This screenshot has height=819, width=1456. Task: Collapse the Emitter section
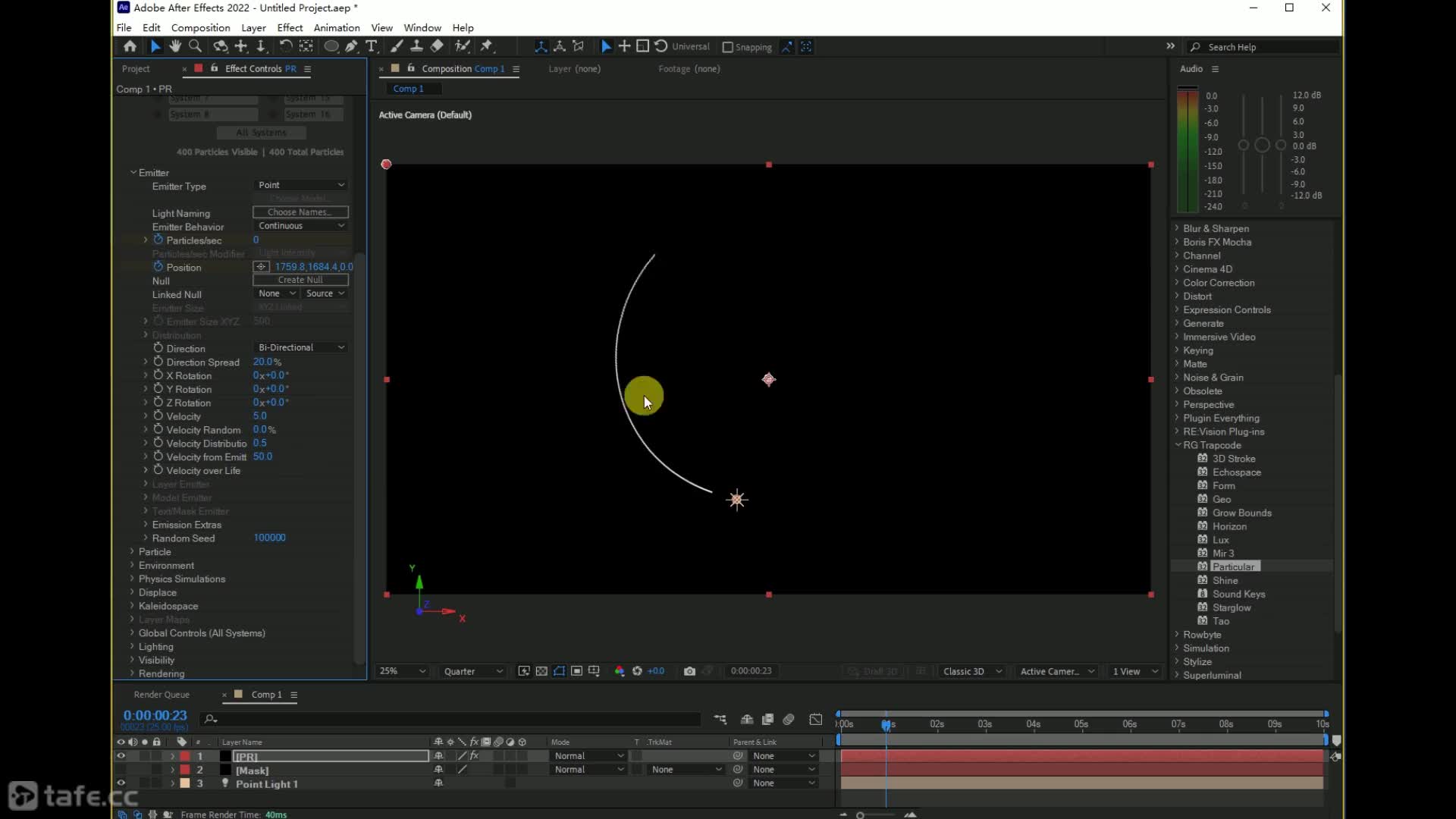133,172
